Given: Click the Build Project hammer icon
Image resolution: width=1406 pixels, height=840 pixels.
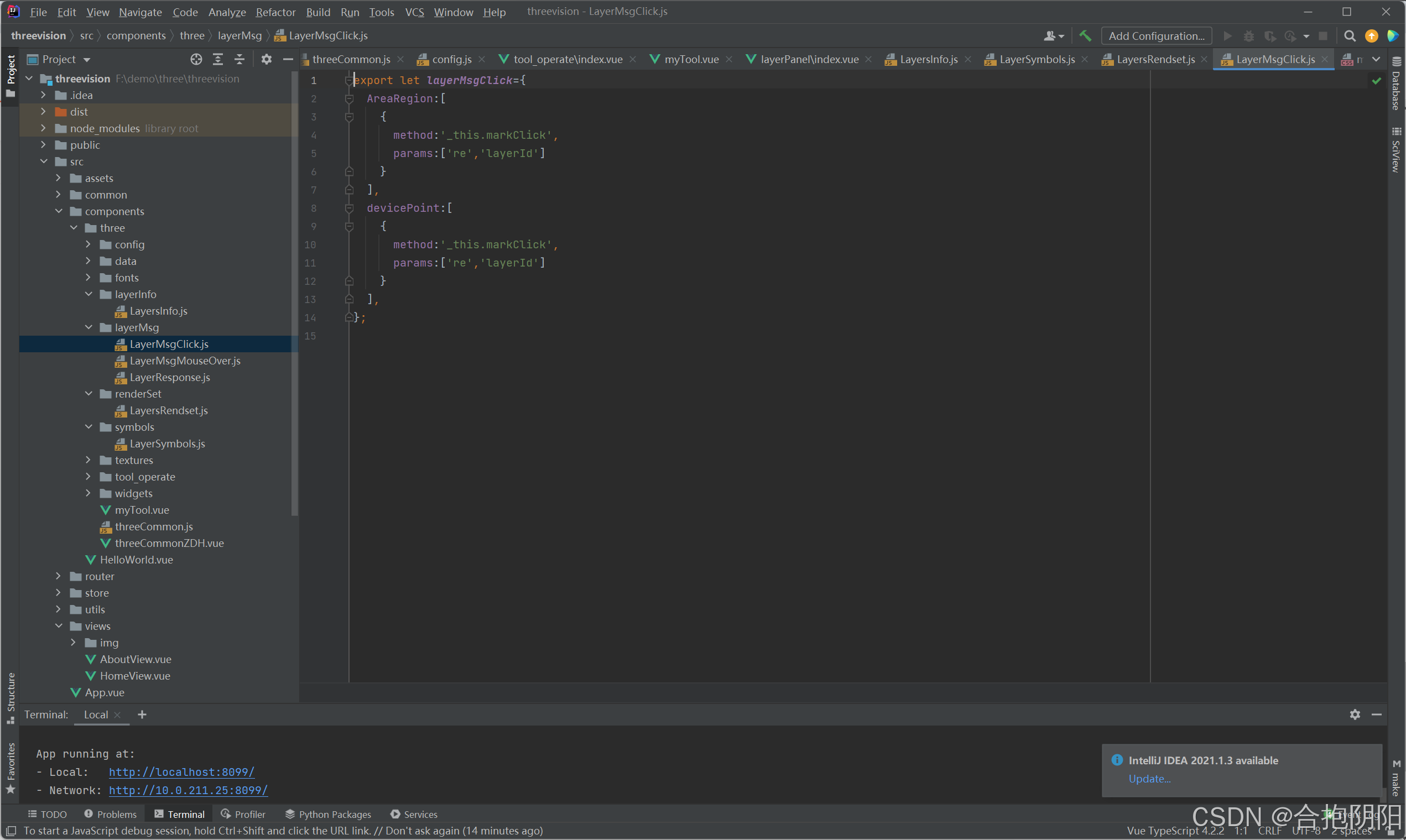Looking at the screenshot, I should (1085, 35).
